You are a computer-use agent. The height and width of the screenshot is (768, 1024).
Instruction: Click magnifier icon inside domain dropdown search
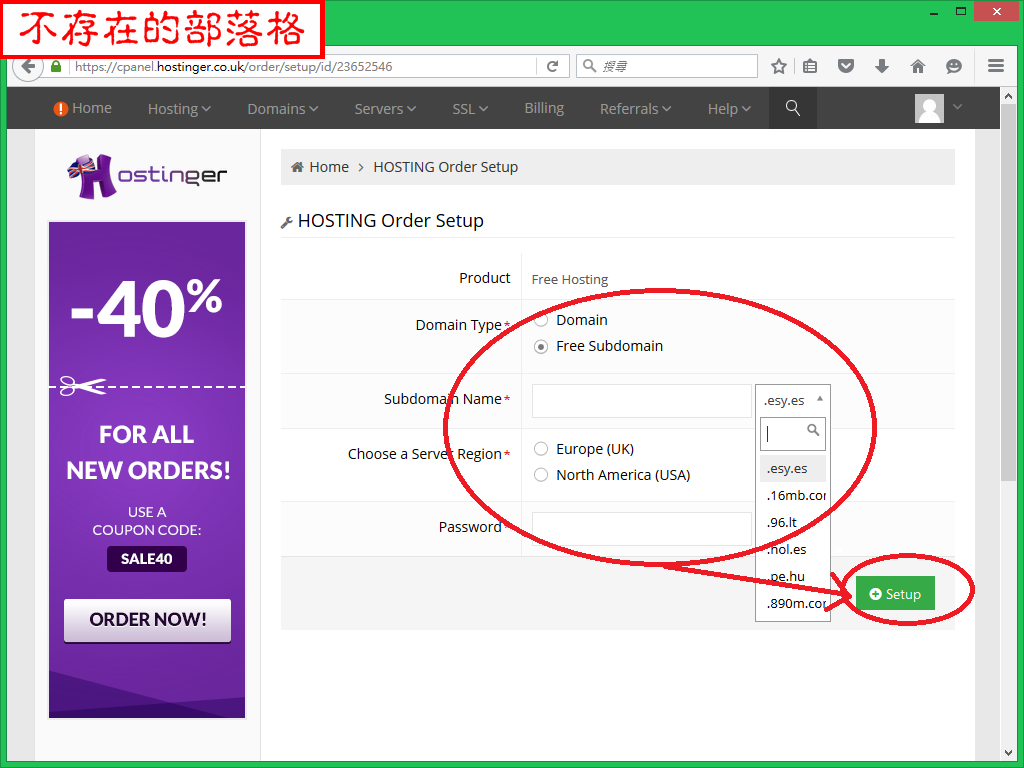point(813,430)
